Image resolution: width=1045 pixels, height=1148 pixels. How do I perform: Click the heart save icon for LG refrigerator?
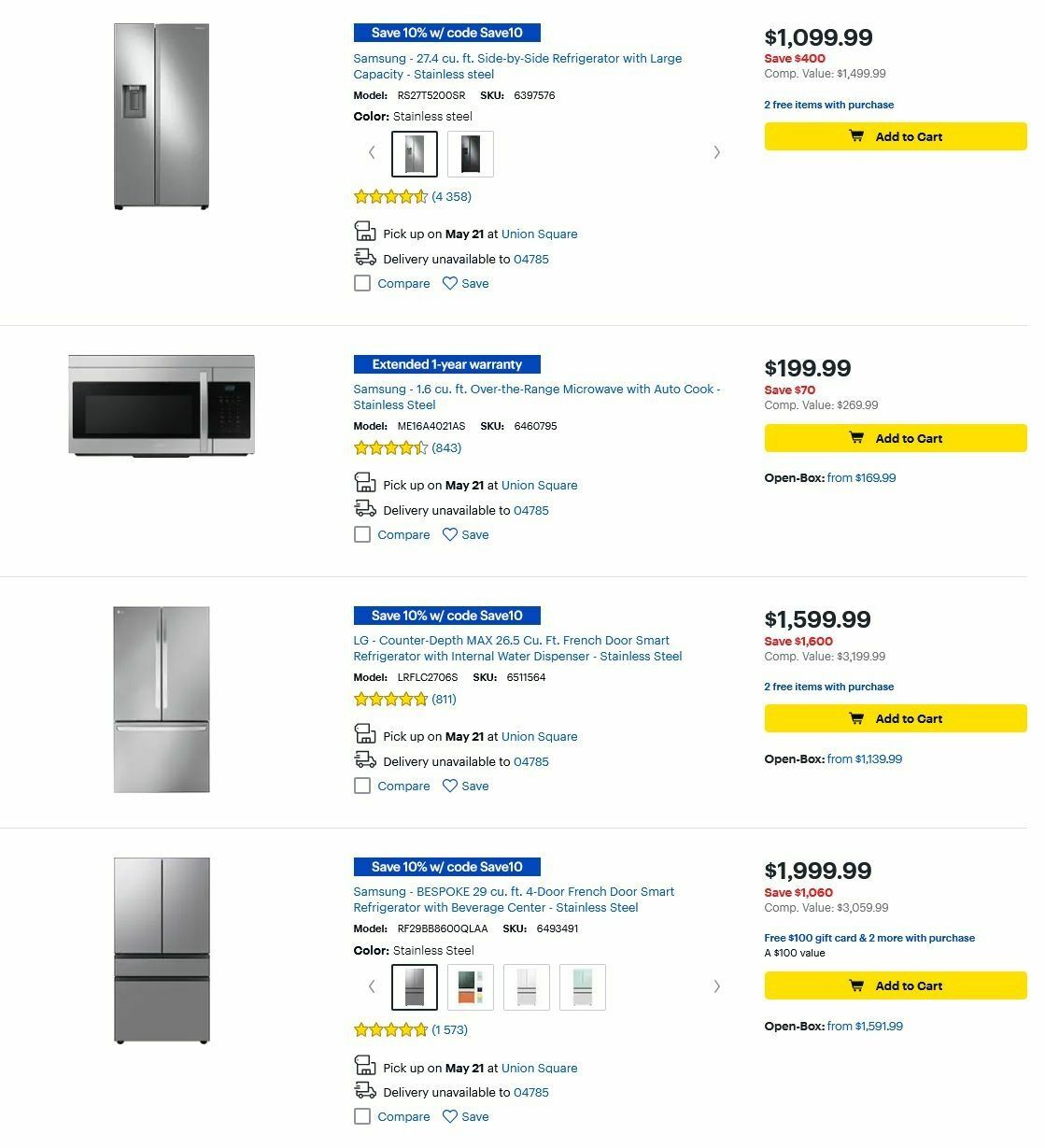pos(449,786)
